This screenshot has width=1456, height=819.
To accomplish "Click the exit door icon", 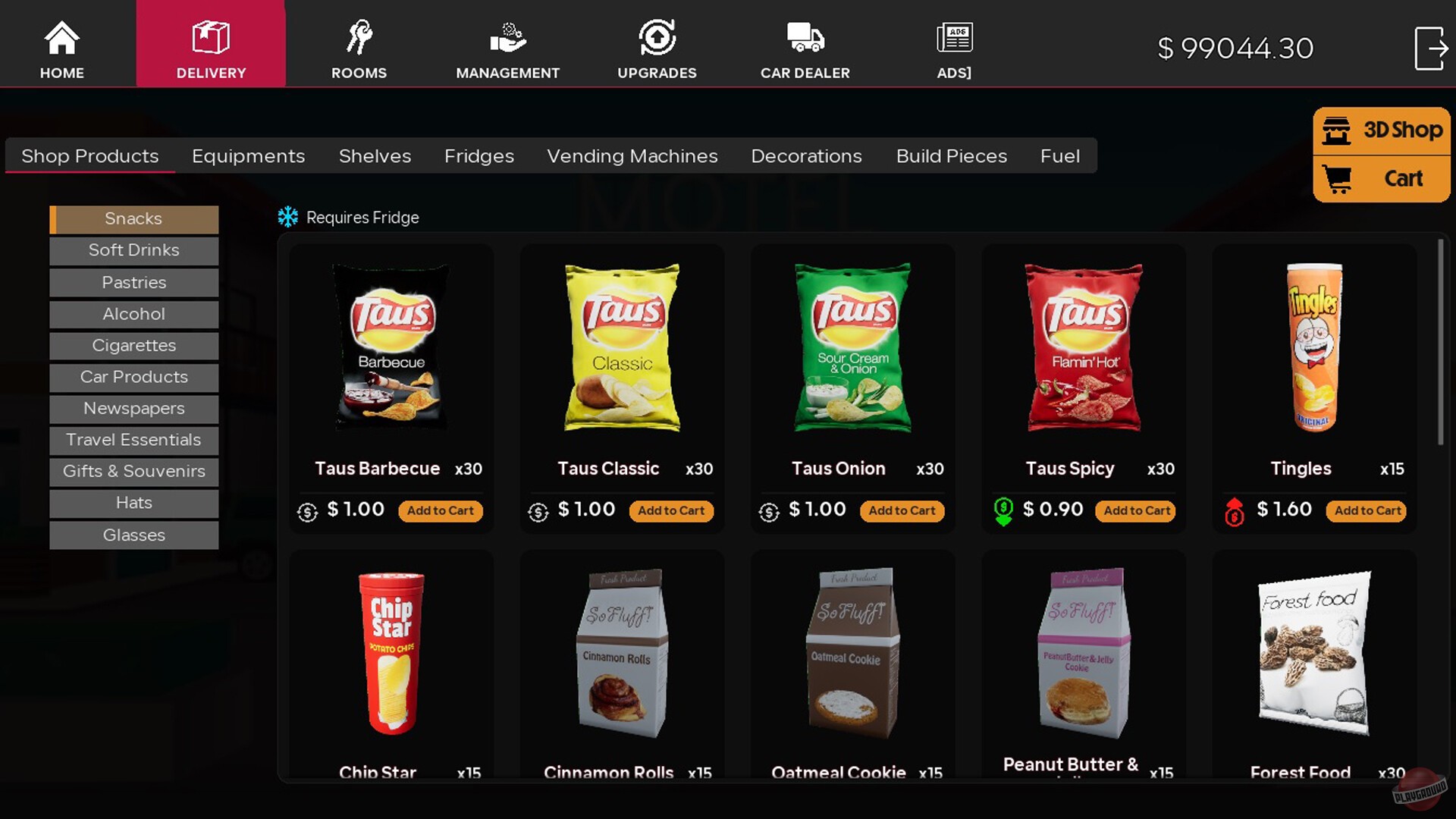I will 1431,49.
